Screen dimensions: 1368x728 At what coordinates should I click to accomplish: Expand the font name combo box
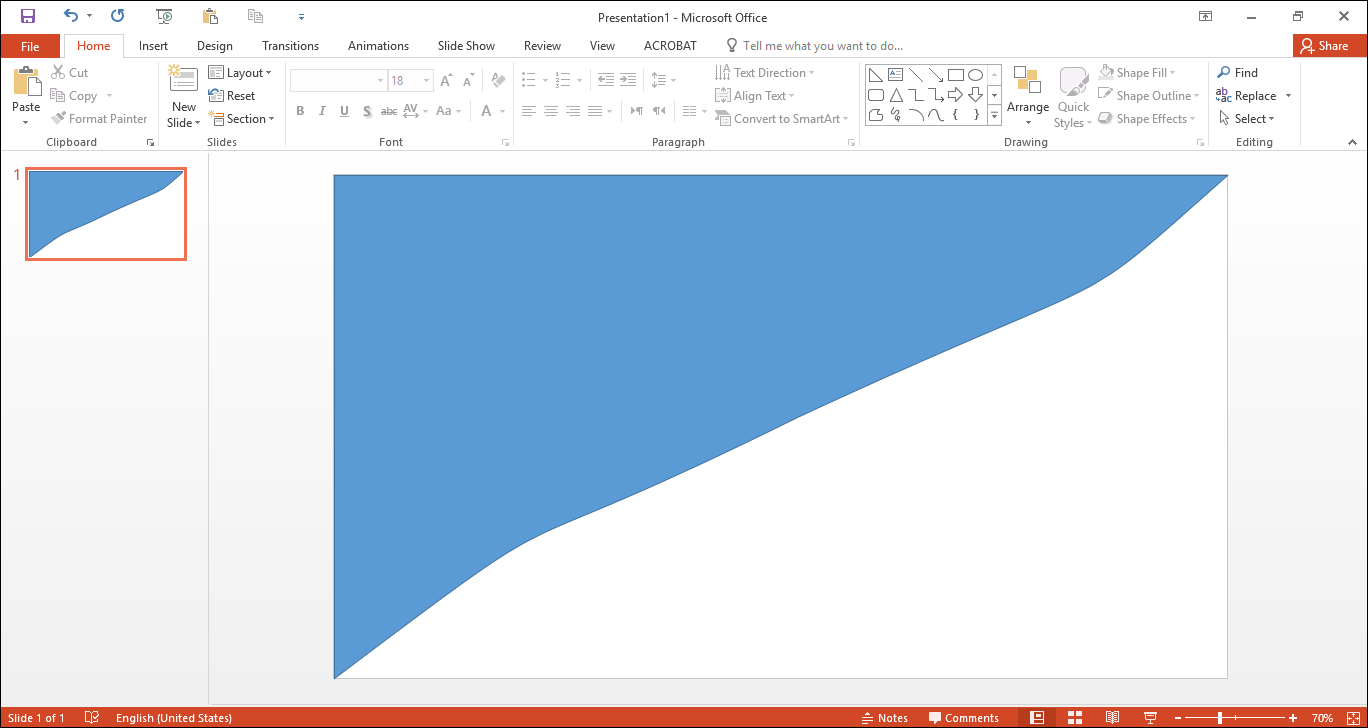tap(381, 81)
